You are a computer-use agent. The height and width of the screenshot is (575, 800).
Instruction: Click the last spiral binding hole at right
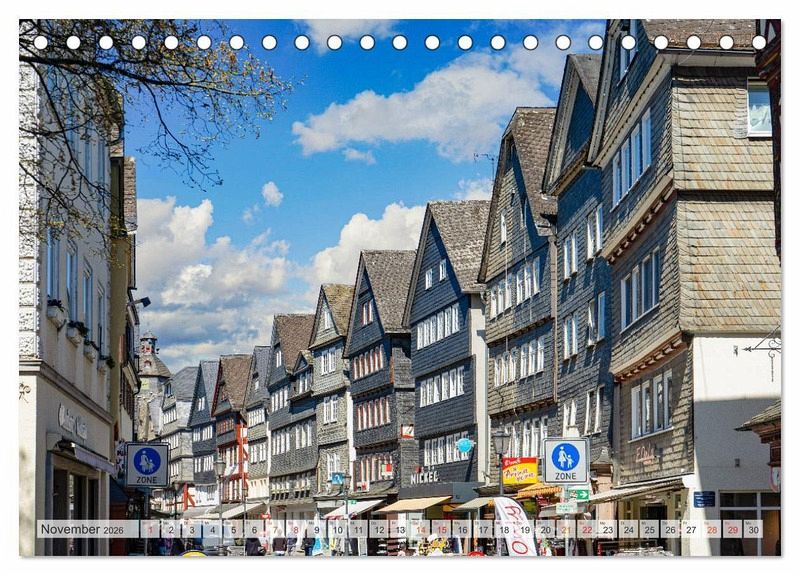pyautogui.click(x=759, y=42)
